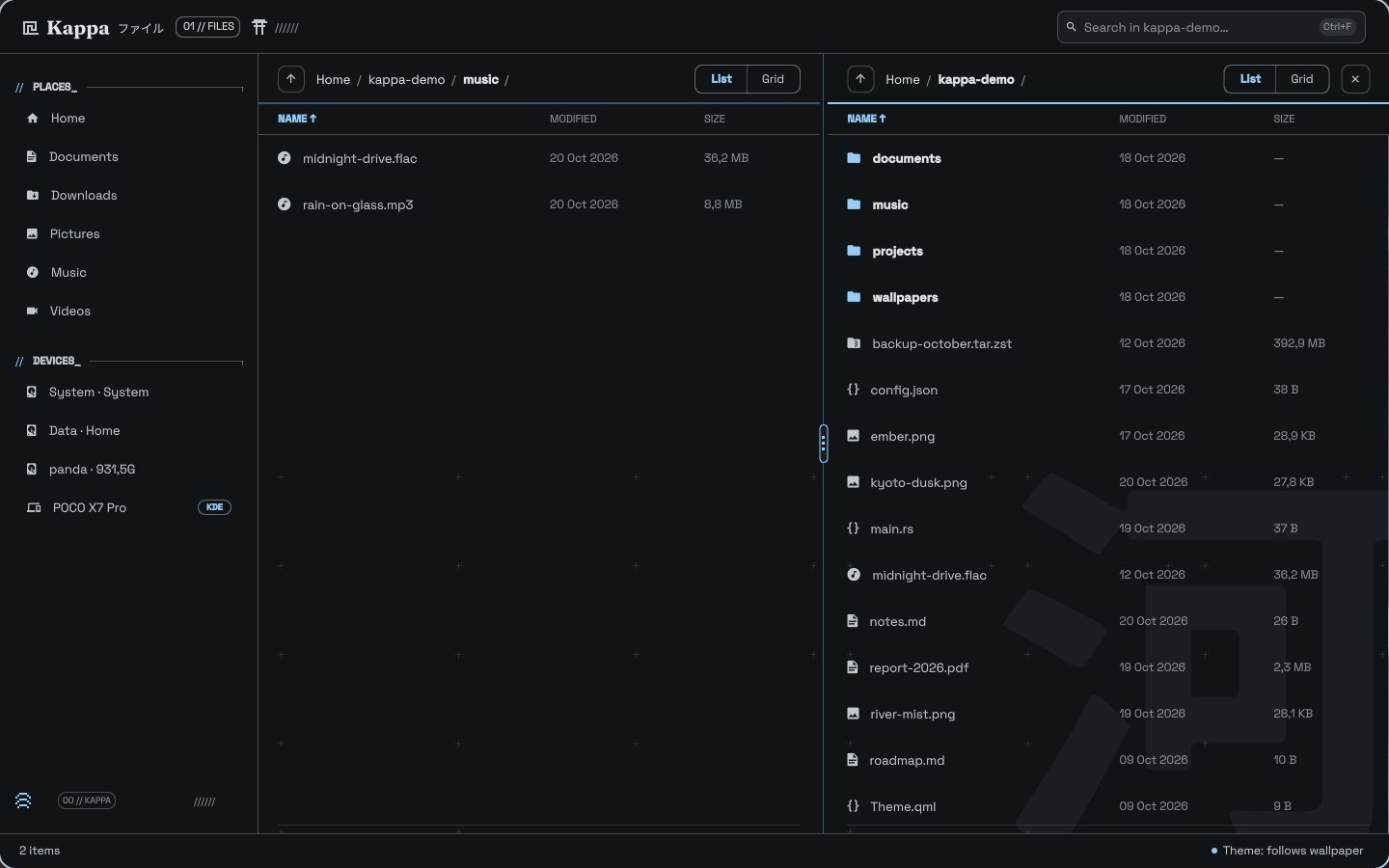Image resolution: width=1389 pixels, height=868 pixels.
Task: Click the 00 // KAPPA badge
Action: click(87, 800)
